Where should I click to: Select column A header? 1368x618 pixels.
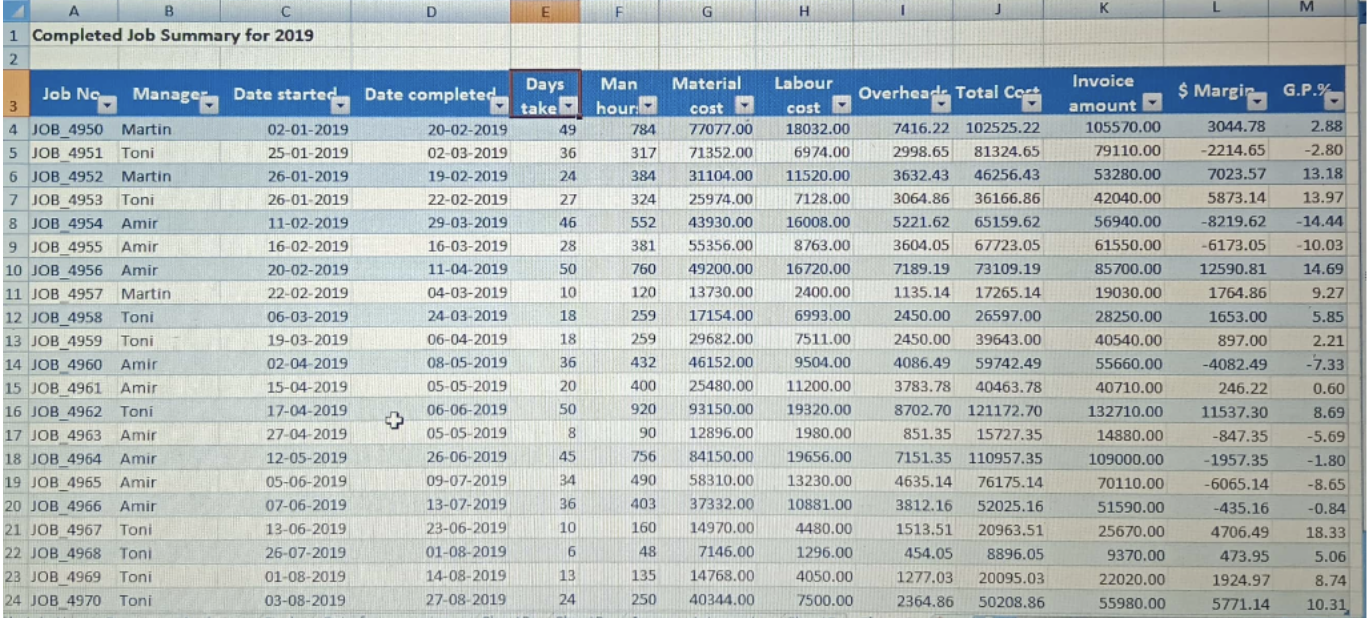tap(75, 12)
